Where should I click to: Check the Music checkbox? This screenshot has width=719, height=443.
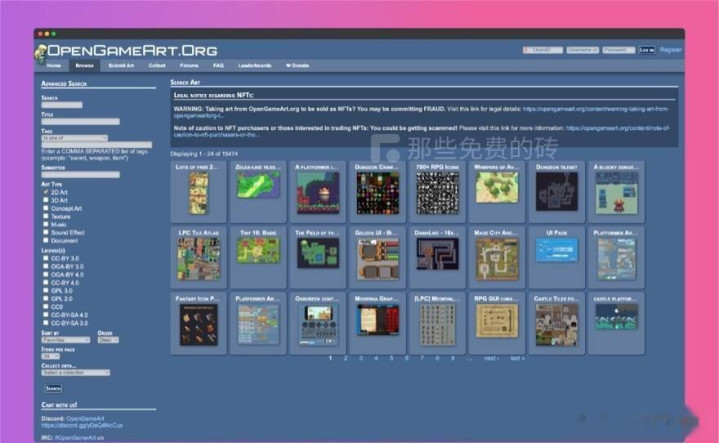point(45,224)
